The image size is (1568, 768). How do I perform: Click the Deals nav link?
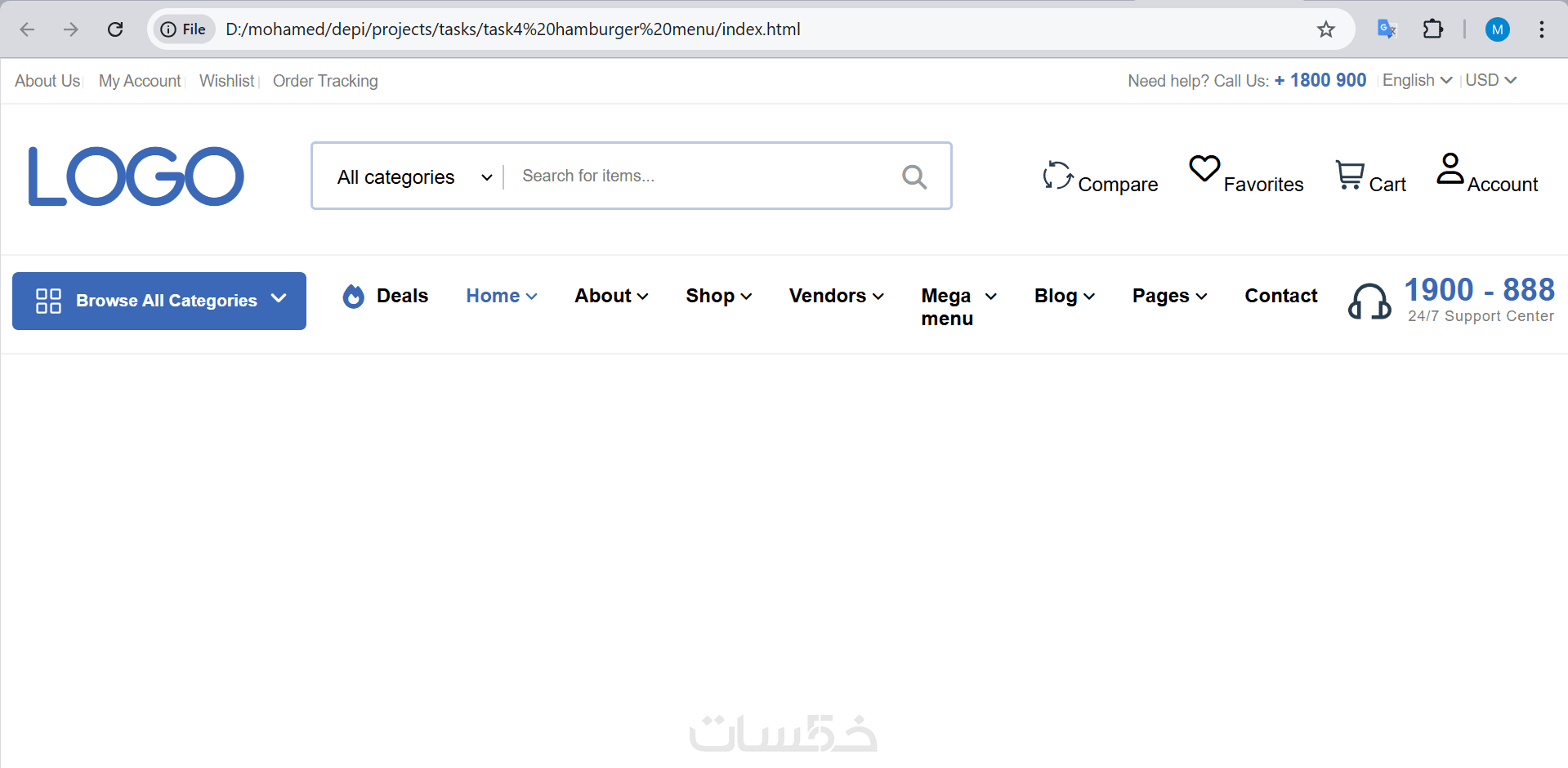click(402, 296)
